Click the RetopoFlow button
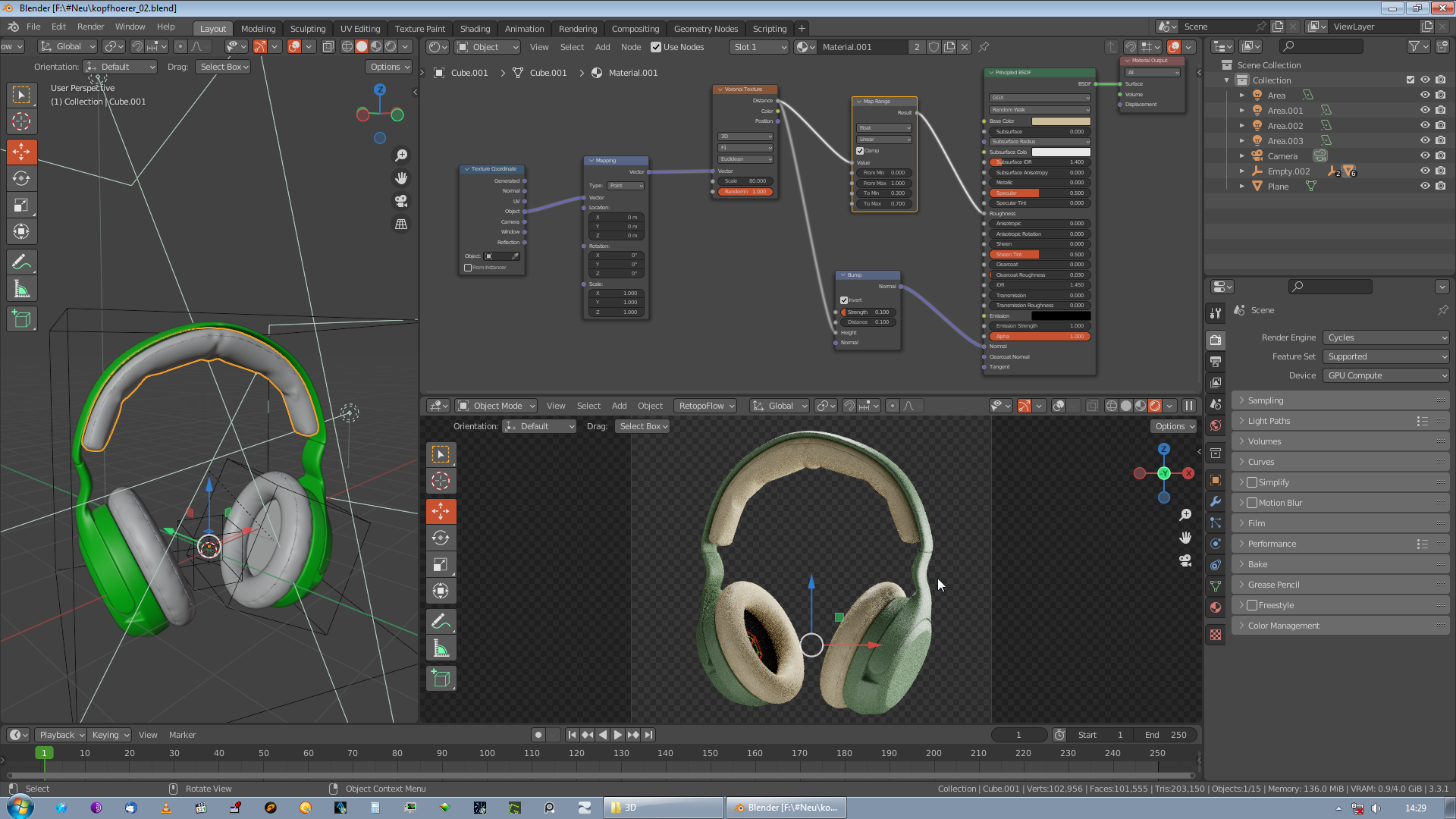This screenshot has width=1456, height=819. click(x=706, y=406)
